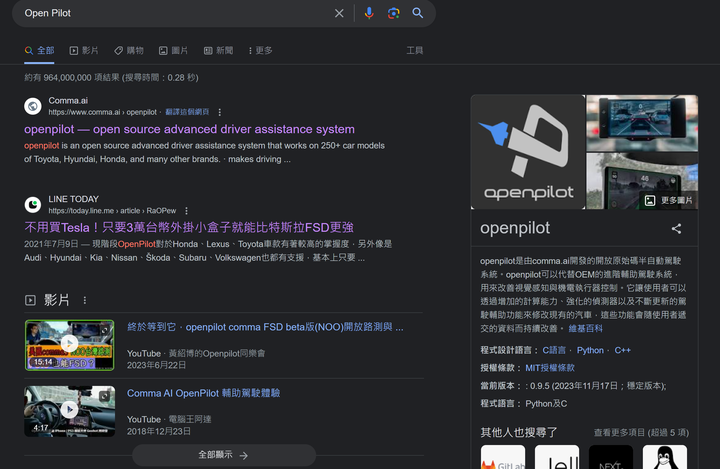This screenshot has height=469, width=720.
Task: Click the 當前版本 0.9.5 text
Action: (x=573, y=386)
